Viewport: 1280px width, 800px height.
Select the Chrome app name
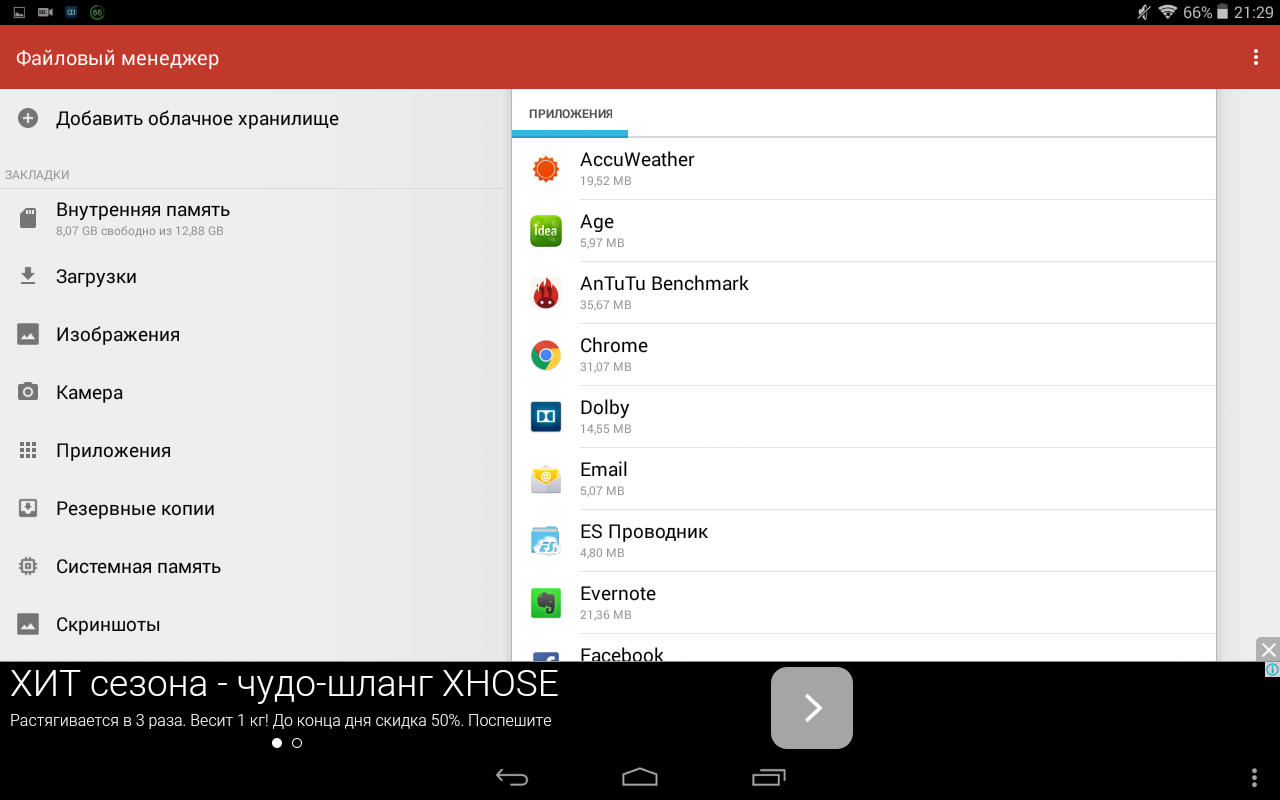[x=614, y=346]
